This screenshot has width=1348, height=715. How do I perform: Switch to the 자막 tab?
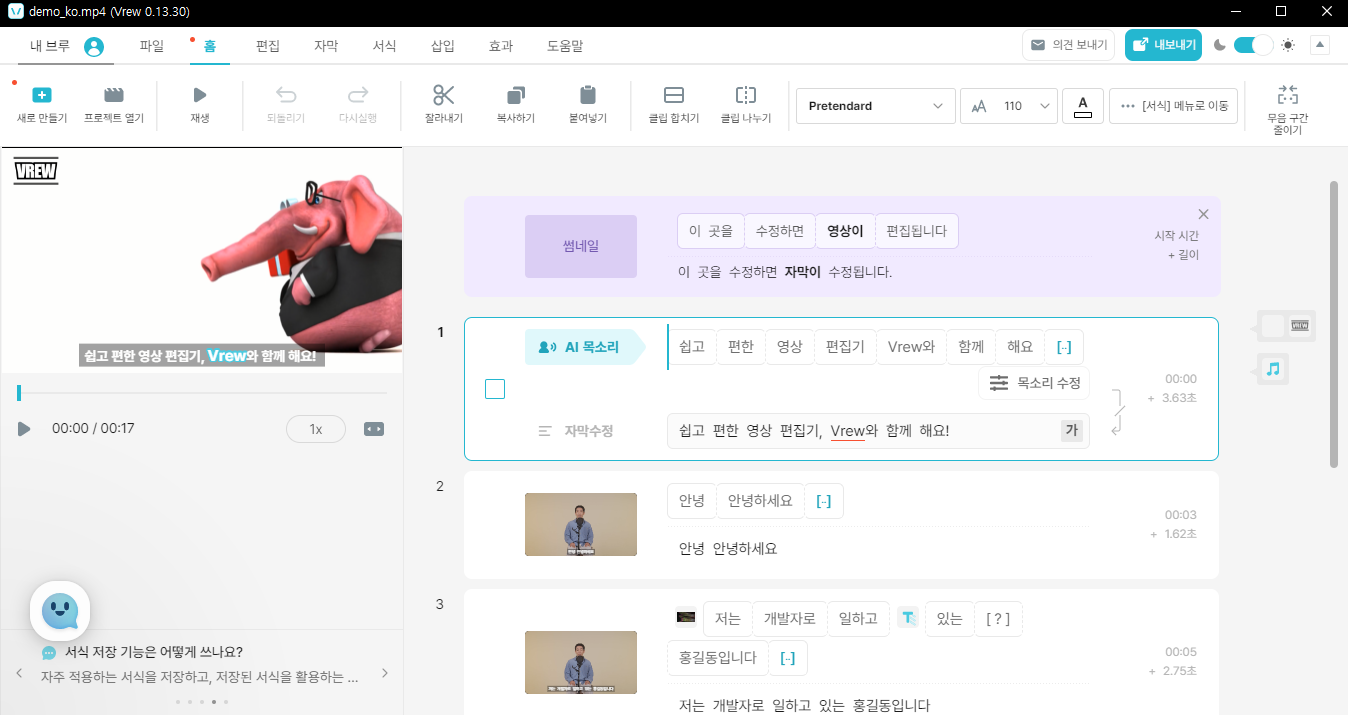326,46
